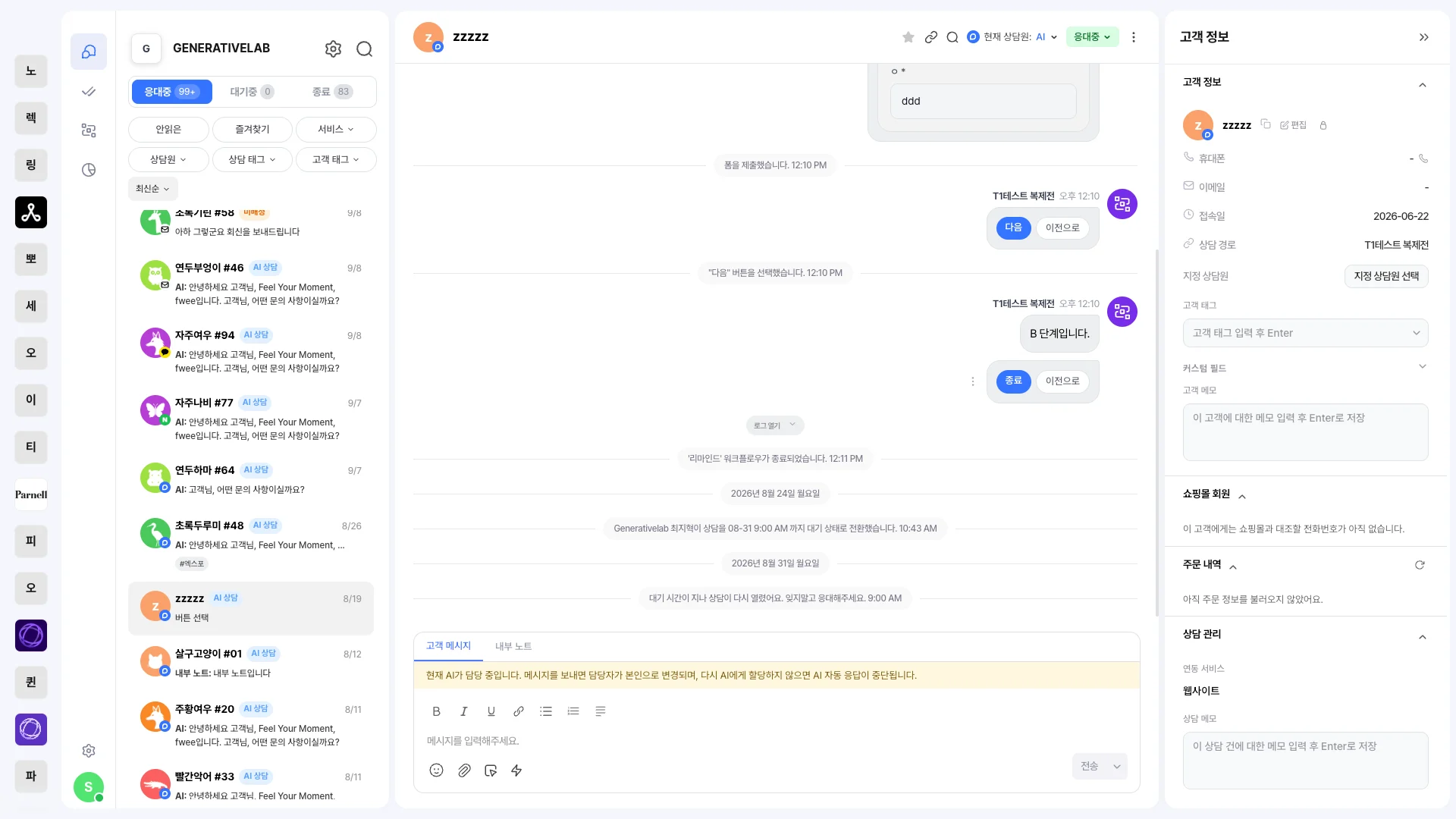
Task: Change current agent AI dropdown
Action: [x=1046, y=37]
